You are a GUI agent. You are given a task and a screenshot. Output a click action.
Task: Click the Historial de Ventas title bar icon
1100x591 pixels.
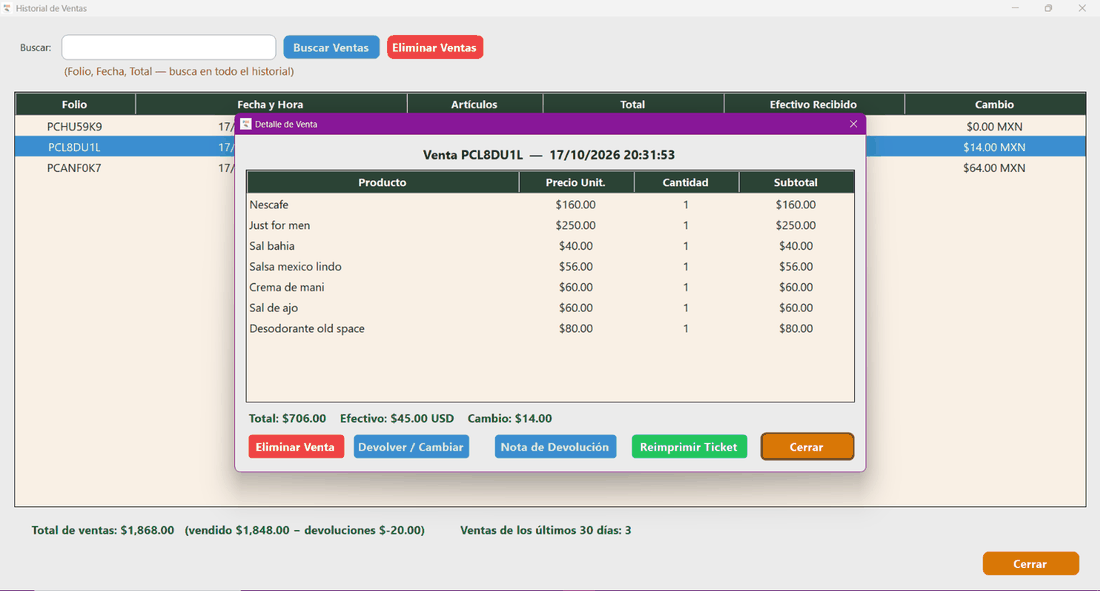(7, 8)
